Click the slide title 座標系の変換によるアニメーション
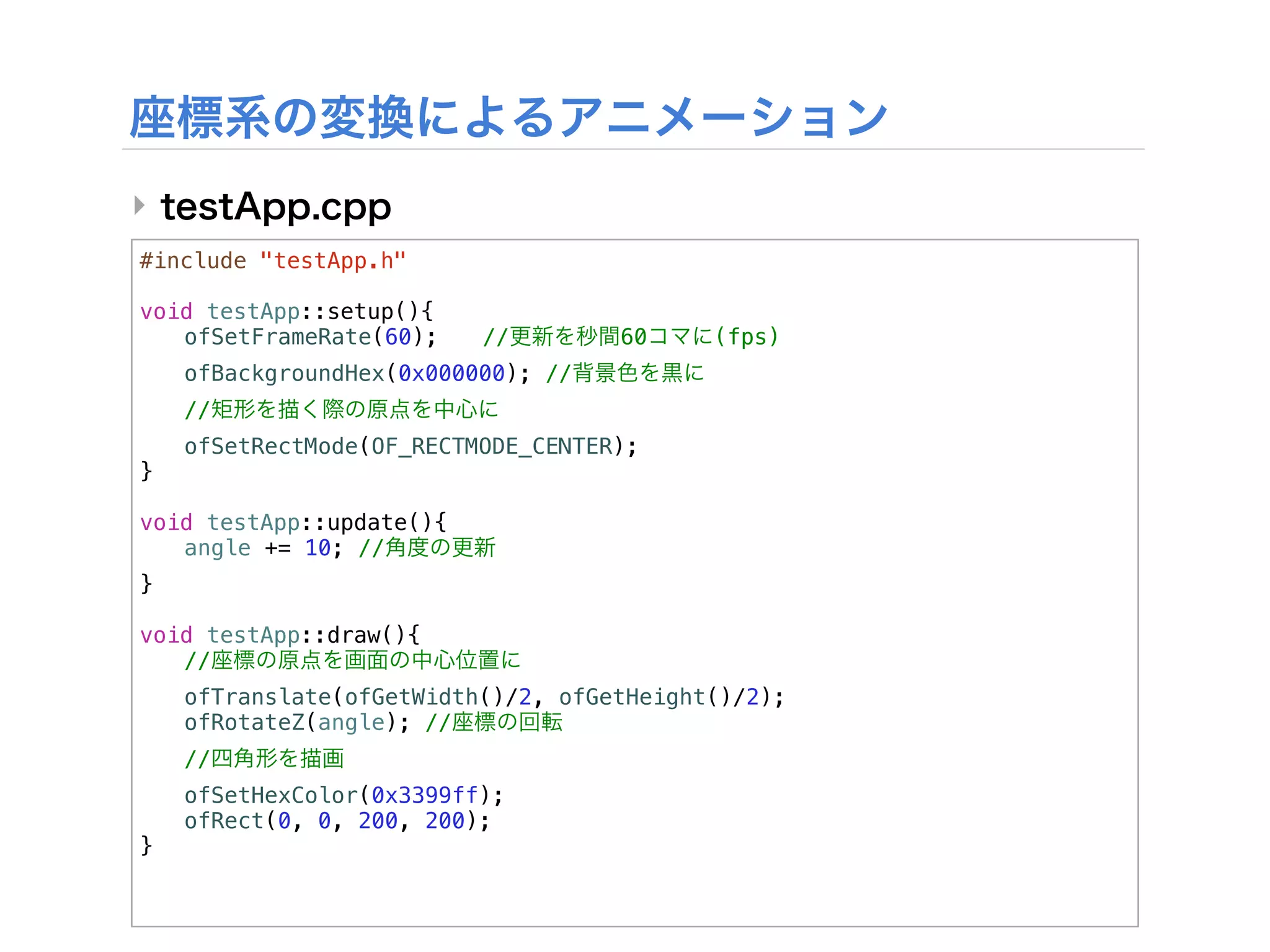The height and width of the screenshot is (952, 1270). (x=508, y=118)
